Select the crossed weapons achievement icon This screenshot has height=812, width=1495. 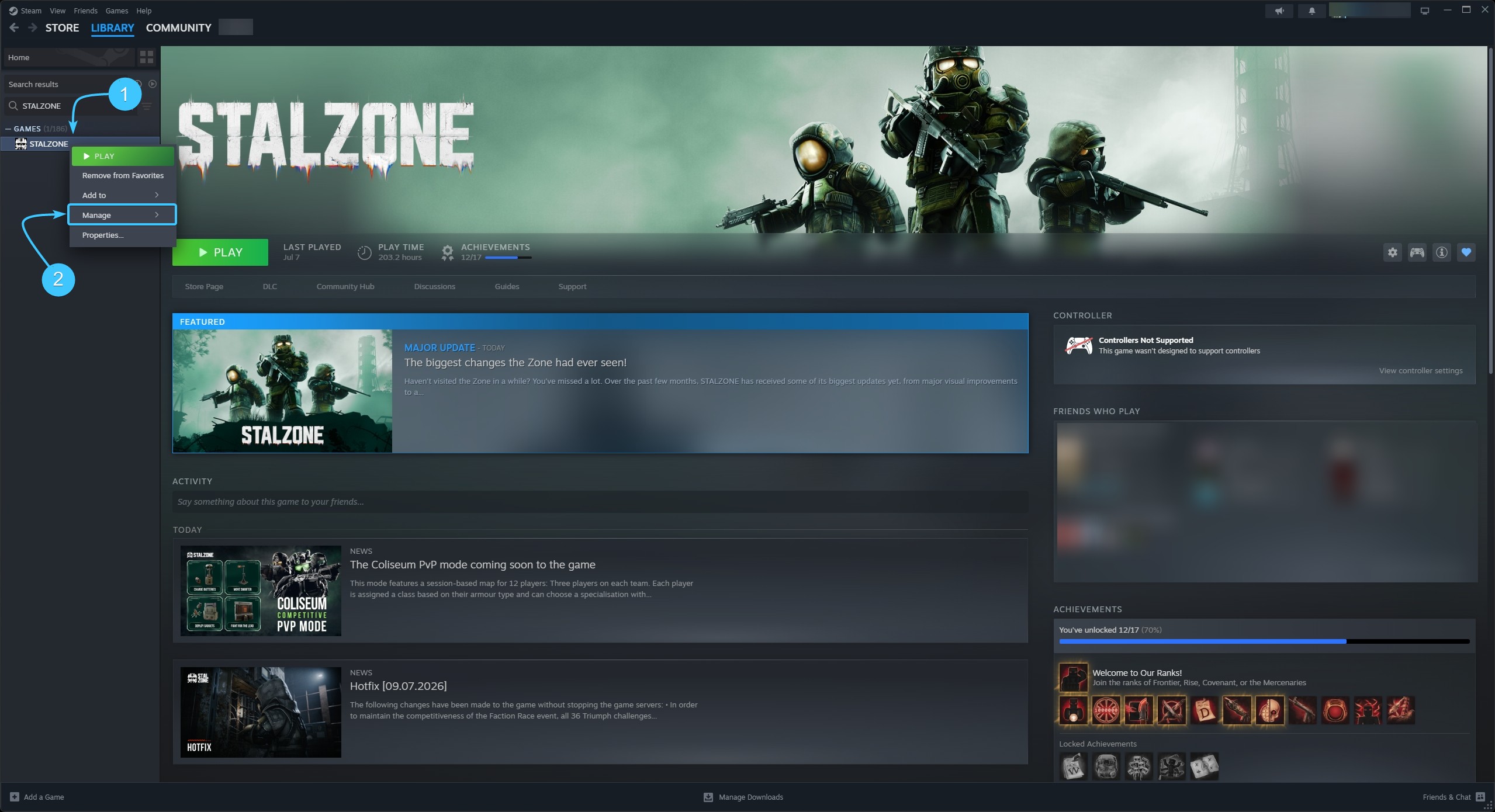pyautogui.click(x=1172, y=710)
